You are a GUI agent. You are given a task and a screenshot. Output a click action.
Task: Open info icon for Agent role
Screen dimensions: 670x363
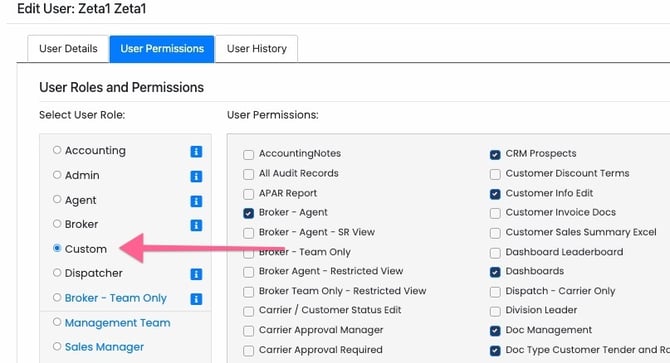[196, 201]
